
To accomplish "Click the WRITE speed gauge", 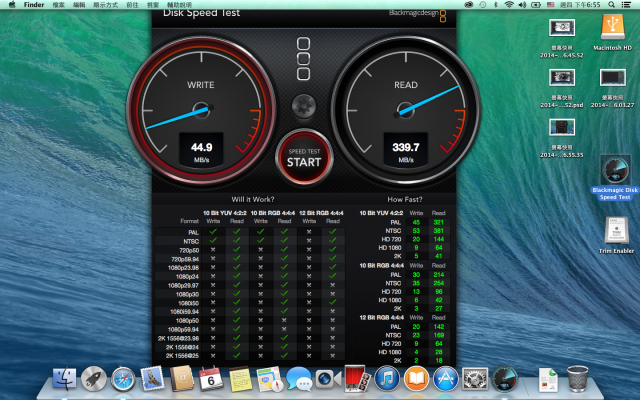I will pos(201,110).
